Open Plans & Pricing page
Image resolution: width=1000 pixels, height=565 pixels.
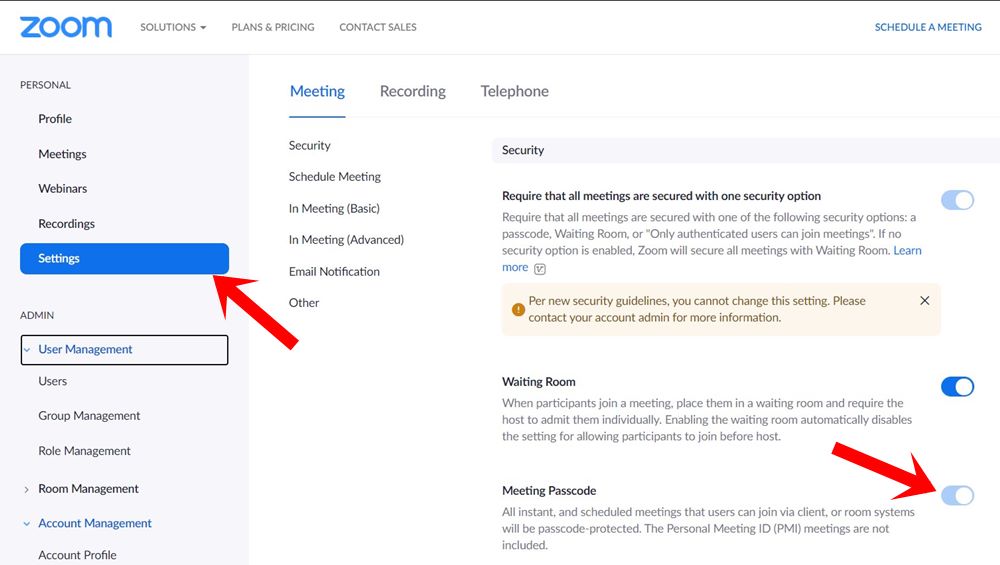tap(273, 27)
